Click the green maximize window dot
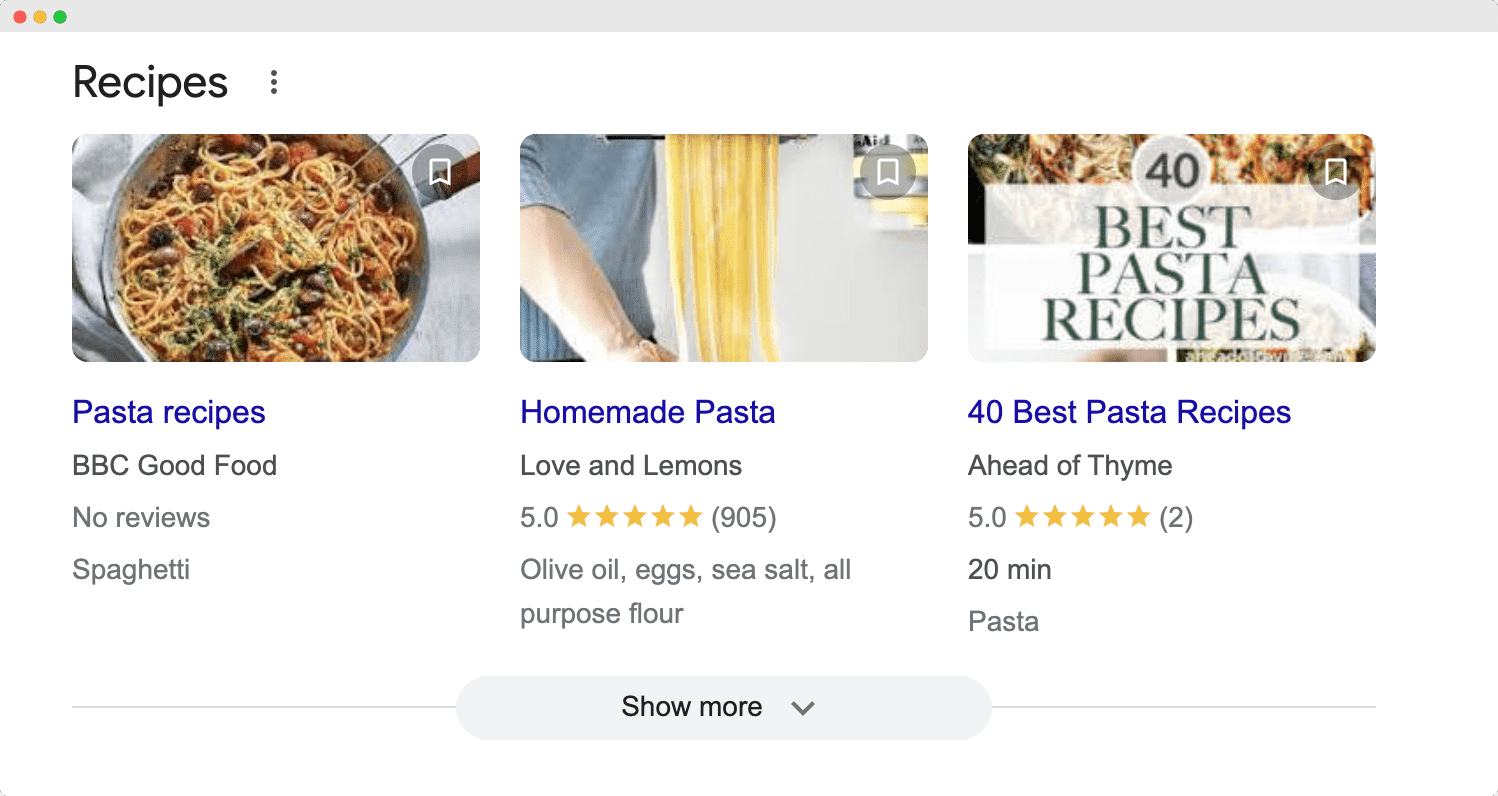 coord(60,16)
